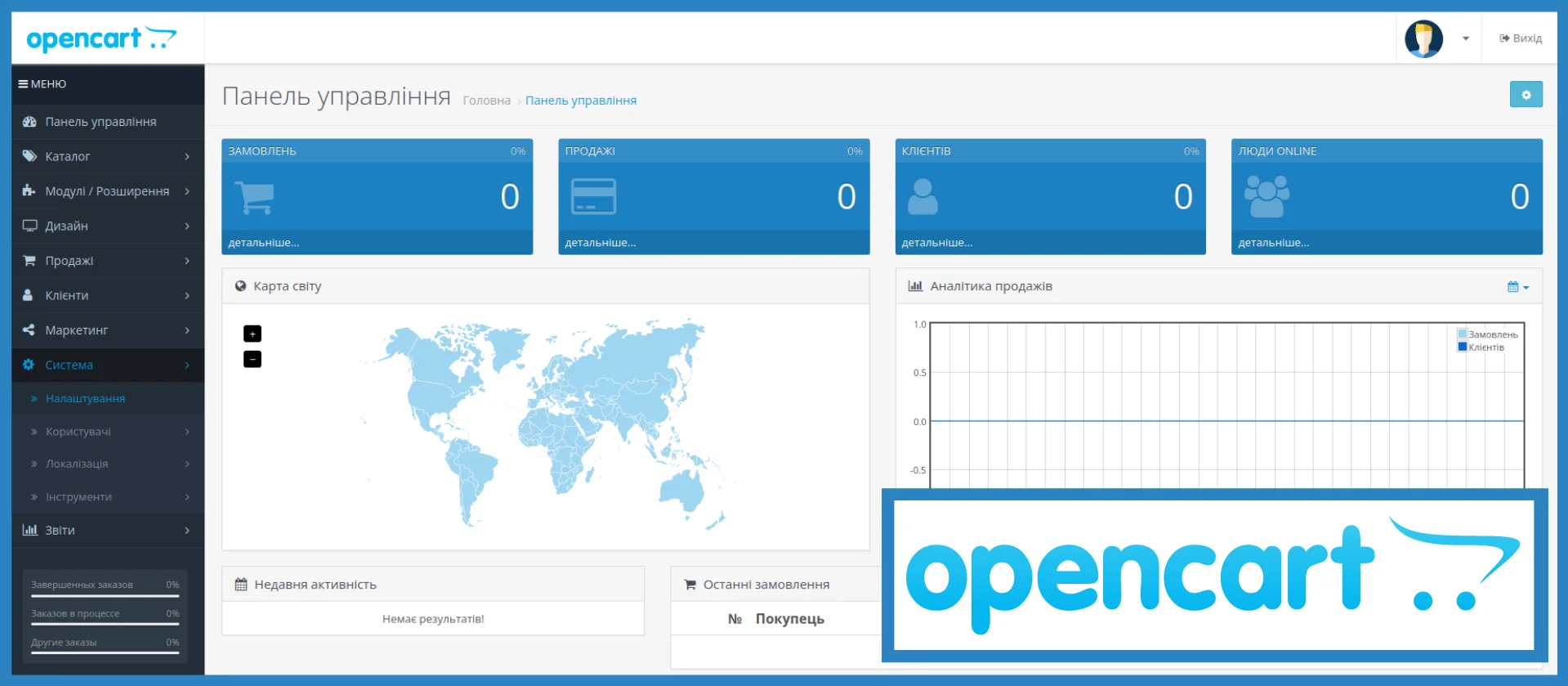Click Australia on the world map

[x=683, y=491]
